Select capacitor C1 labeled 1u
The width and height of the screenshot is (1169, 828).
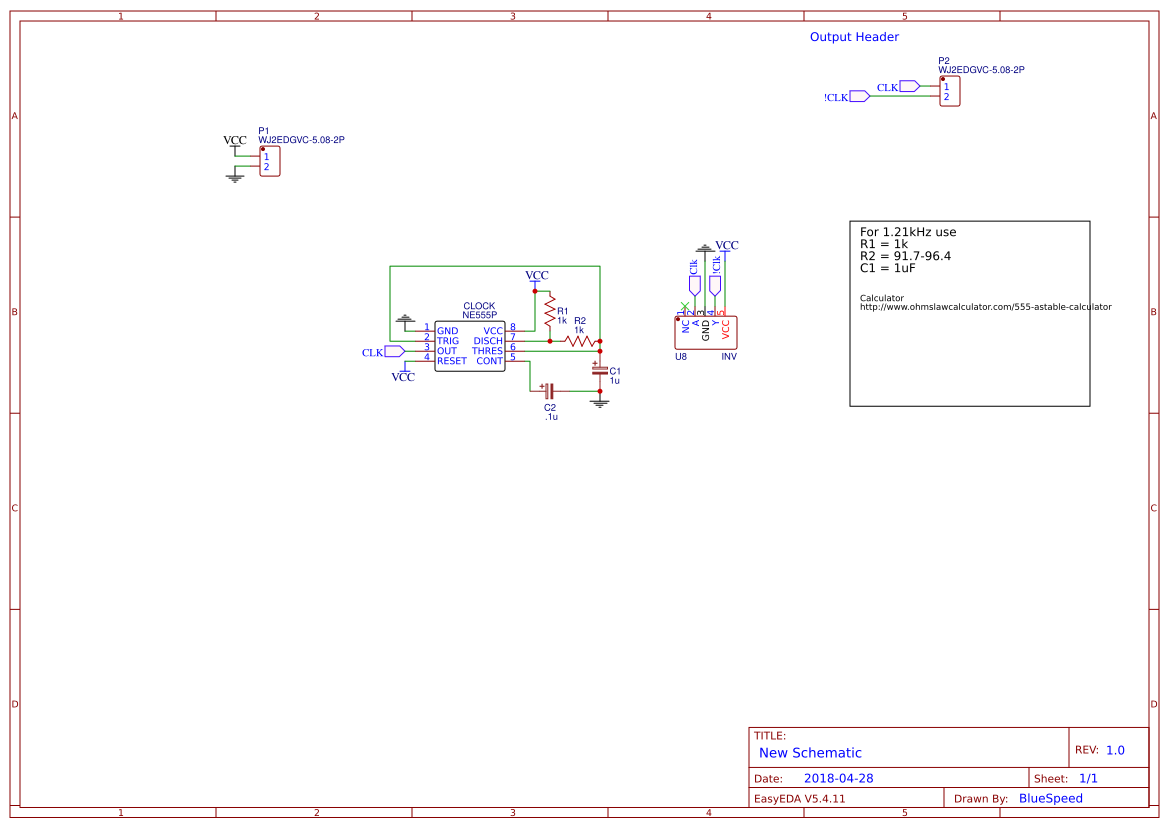click(x=600, y=372)
